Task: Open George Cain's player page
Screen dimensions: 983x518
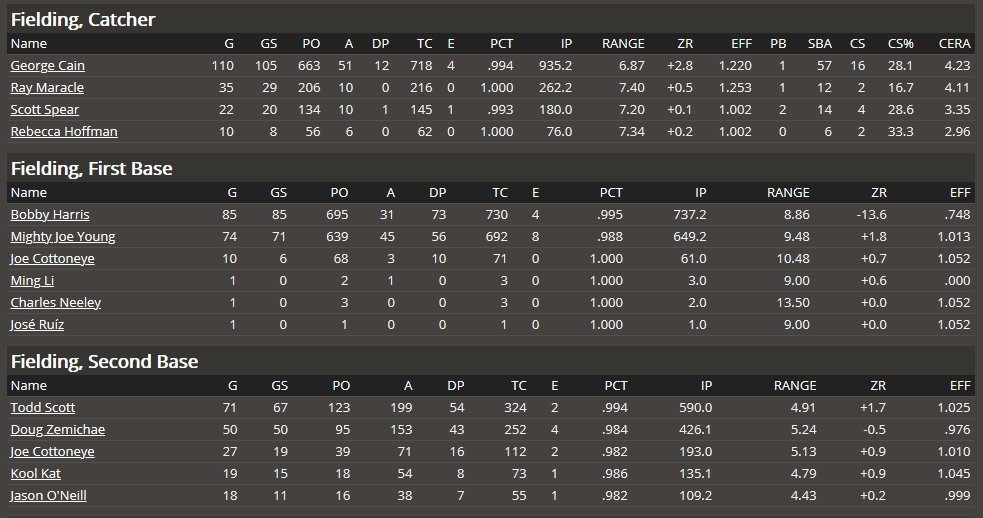Action: point(47,66)
